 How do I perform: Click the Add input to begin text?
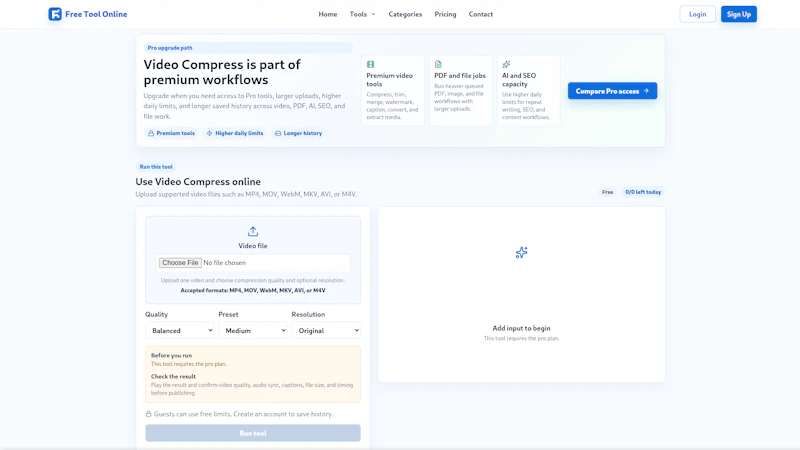pos(521,328)
